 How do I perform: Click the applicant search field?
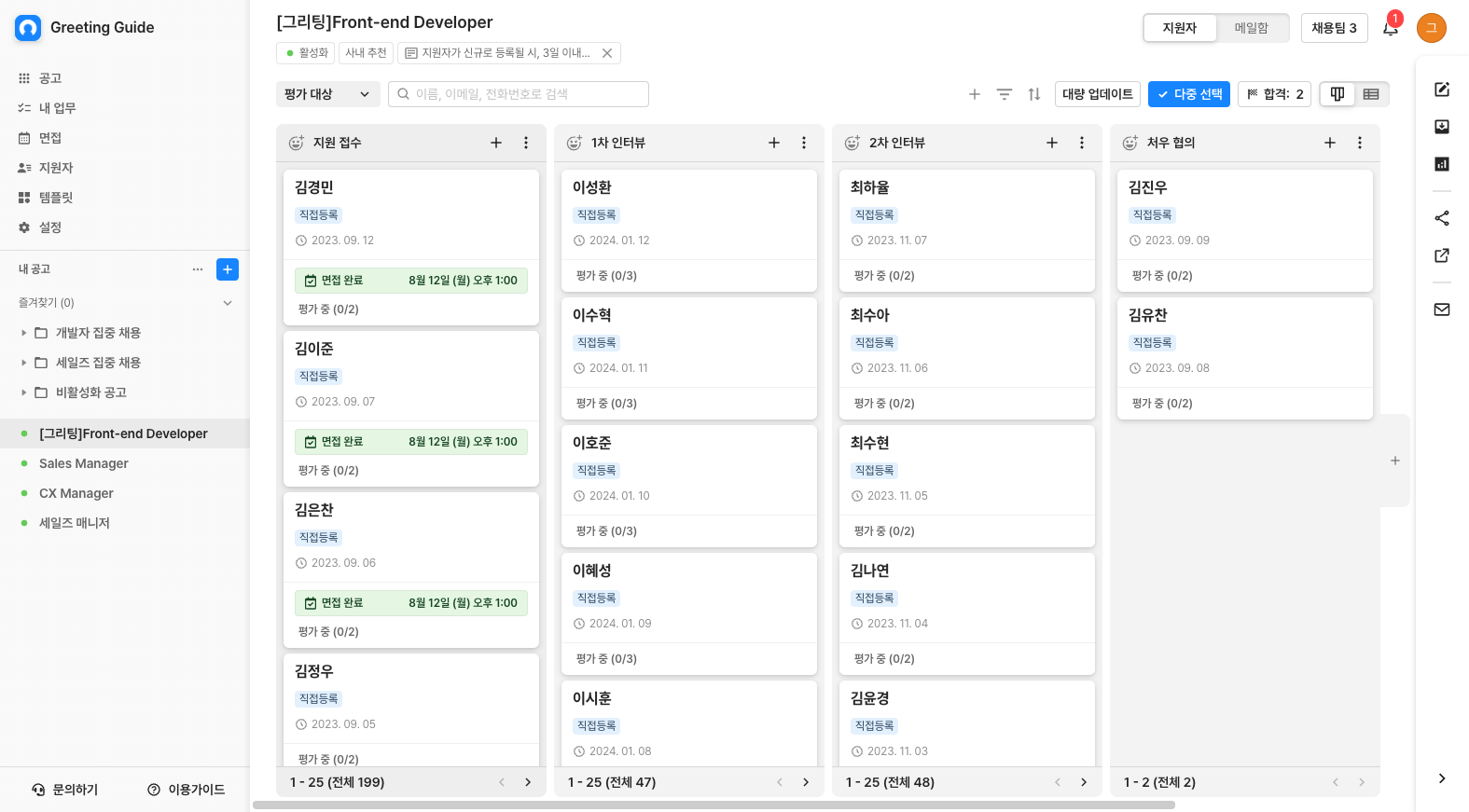pos(519,94)
